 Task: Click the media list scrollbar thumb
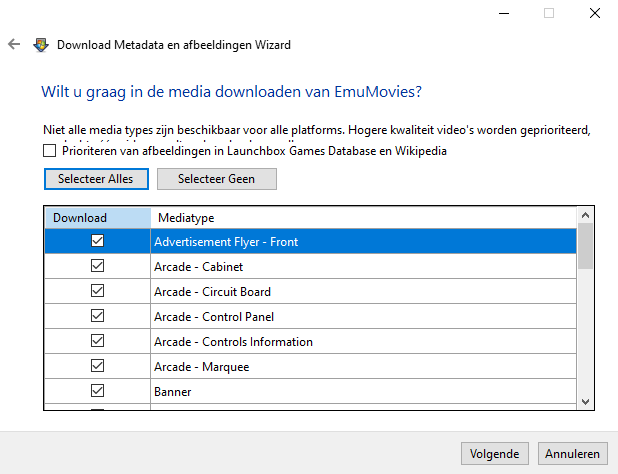pos(585,246)
